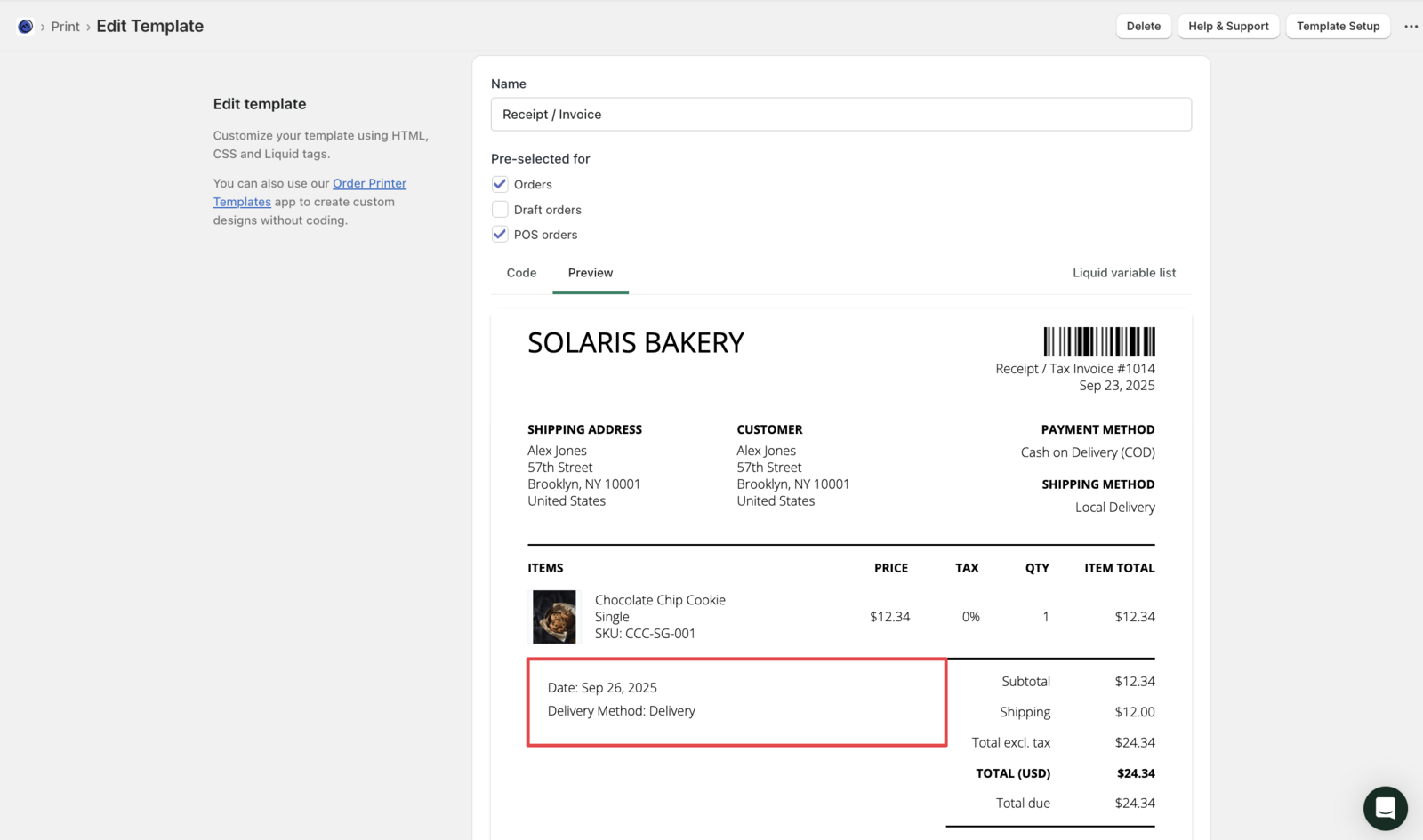This screenshot has height=840, width=1423.
Task: Click the Delete button
Action: coord(1143,27)
